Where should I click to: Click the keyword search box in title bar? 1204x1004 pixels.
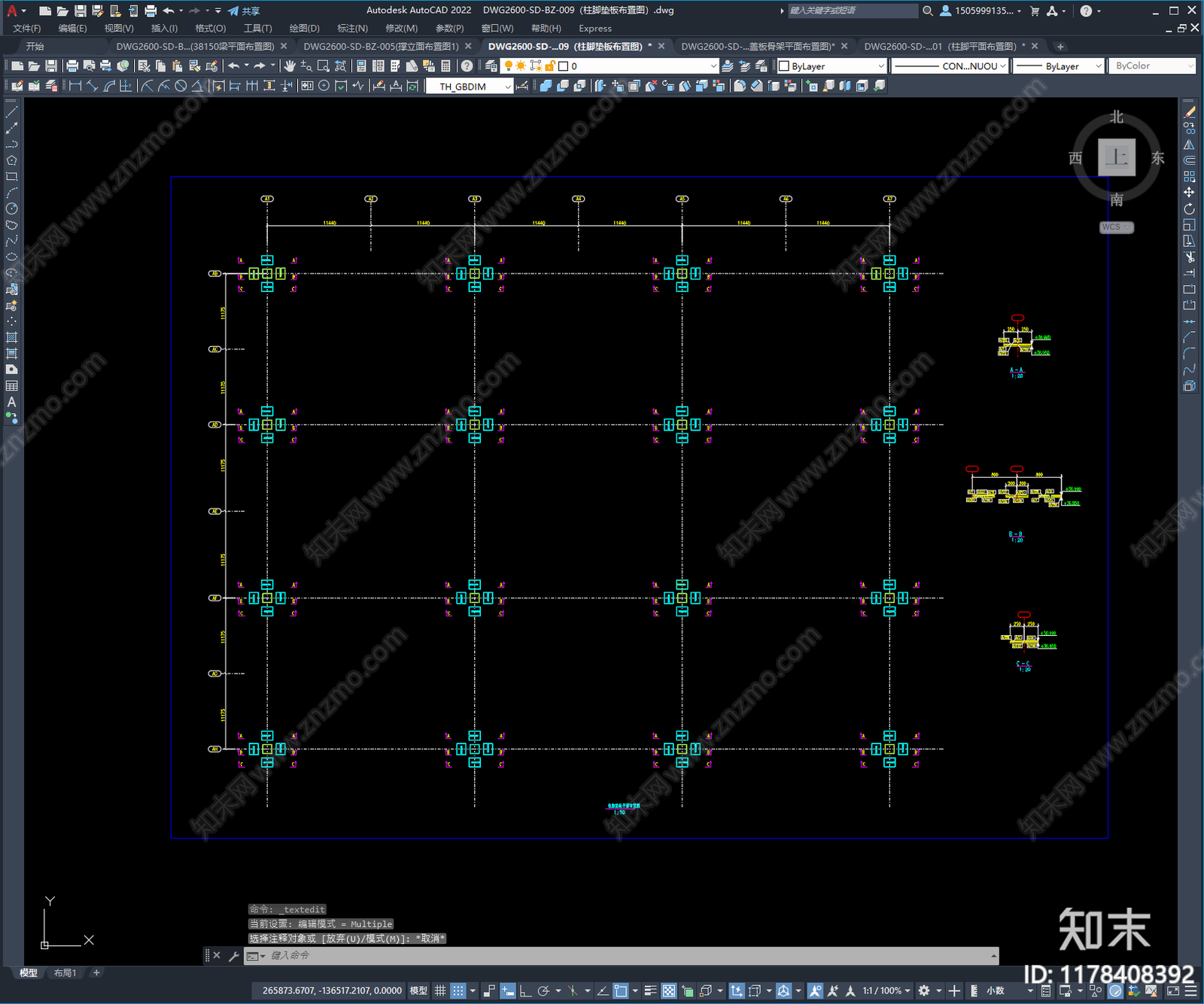click(x=853, y=11)
